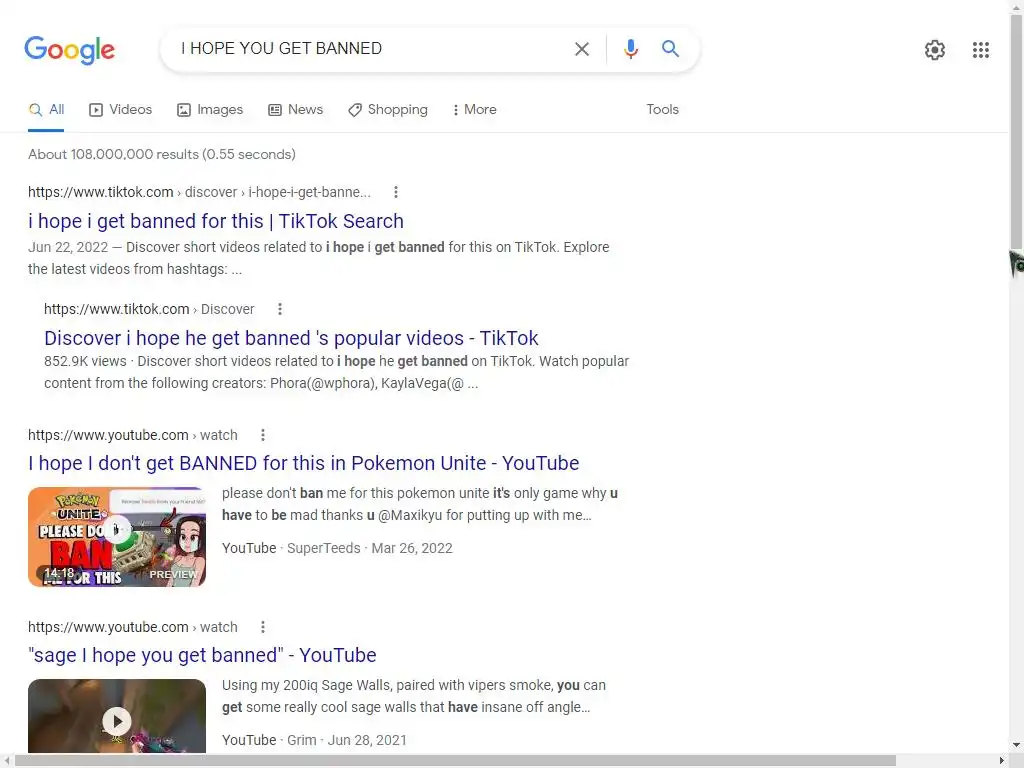Open 'Discover i hope he get banned' TikTok link
Screen dimensions: 1024x768
[291, 338]
